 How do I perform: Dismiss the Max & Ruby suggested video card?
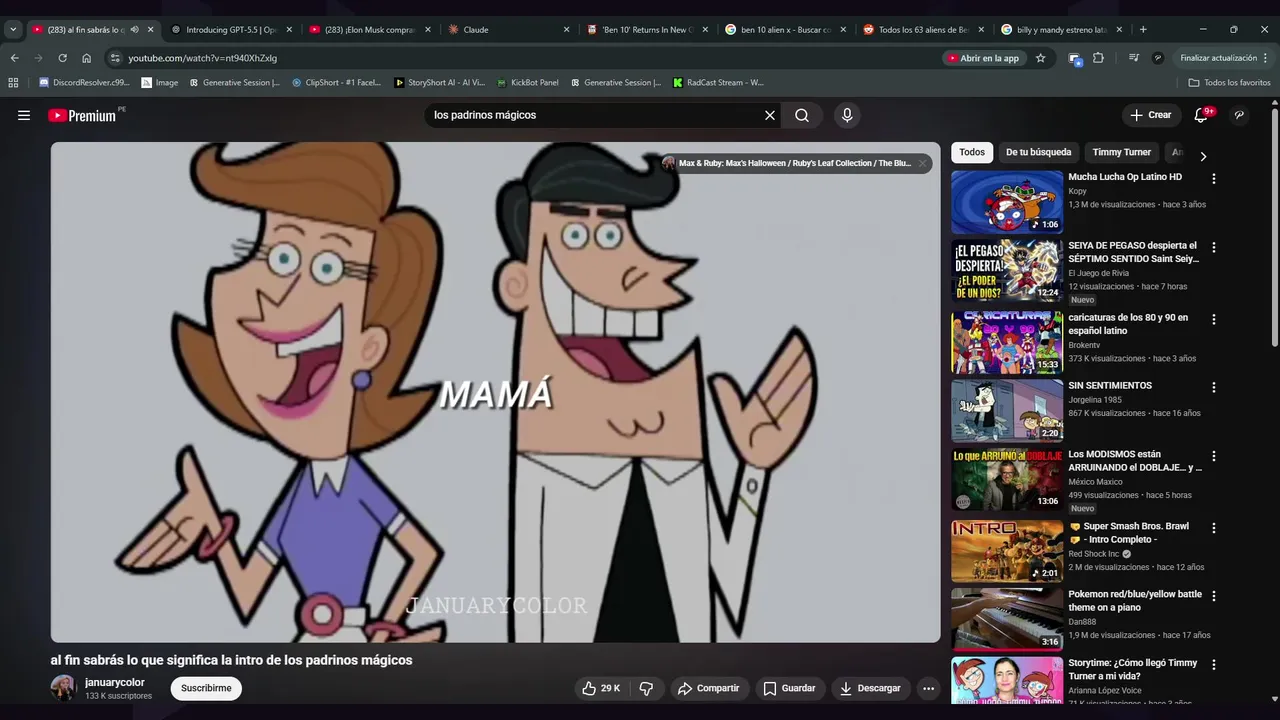click(922, 163)
